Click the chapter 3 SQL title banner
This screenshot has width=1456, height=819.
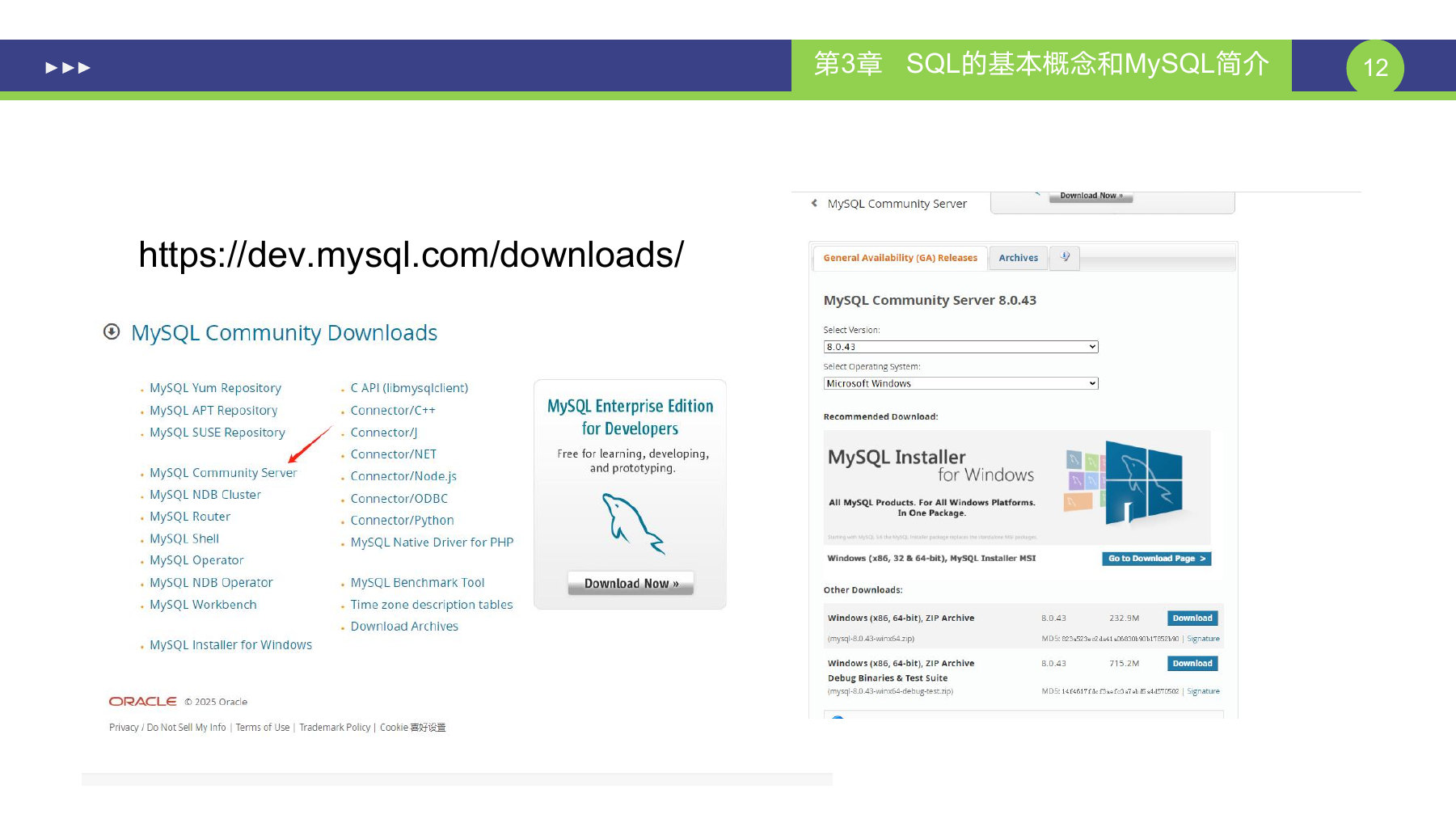click(1041, 65)
